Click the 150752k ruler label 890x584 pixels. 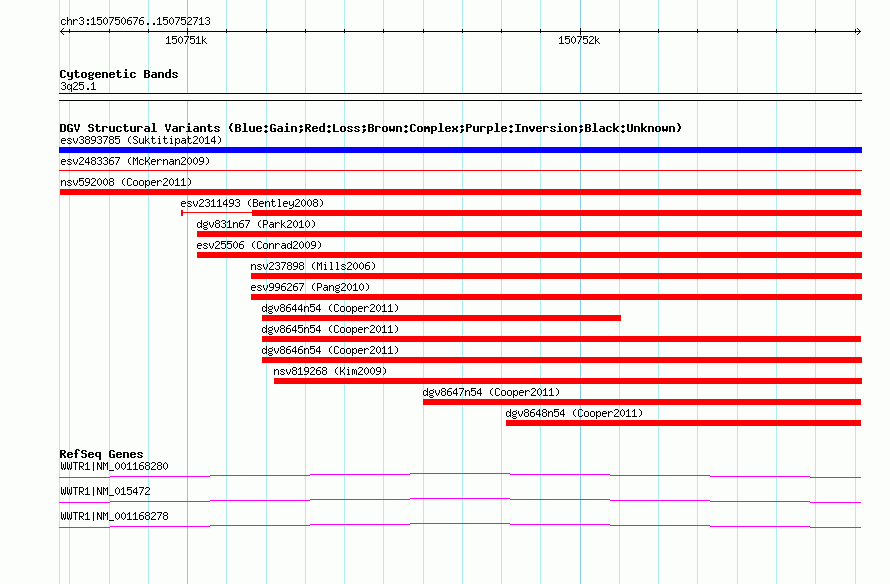tap(579, 40)
